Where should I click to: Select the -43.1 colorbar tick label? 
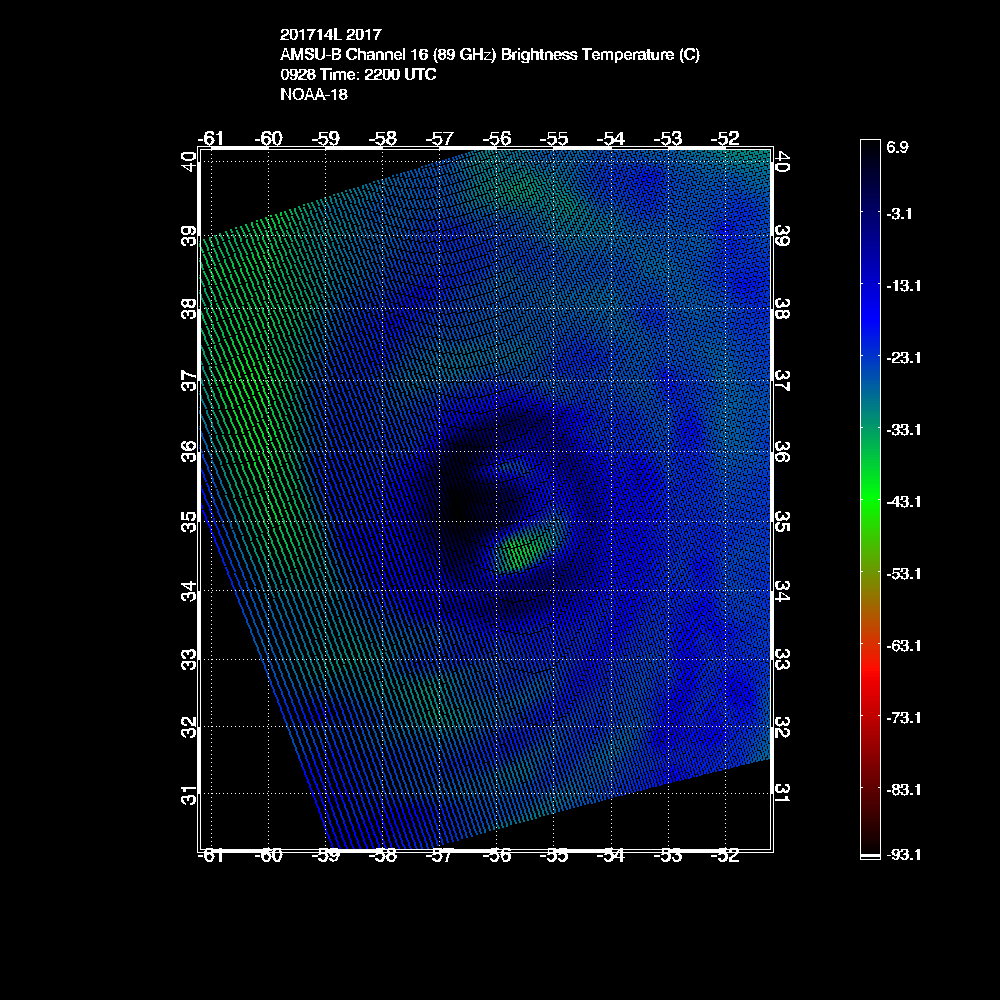(904, 501)
